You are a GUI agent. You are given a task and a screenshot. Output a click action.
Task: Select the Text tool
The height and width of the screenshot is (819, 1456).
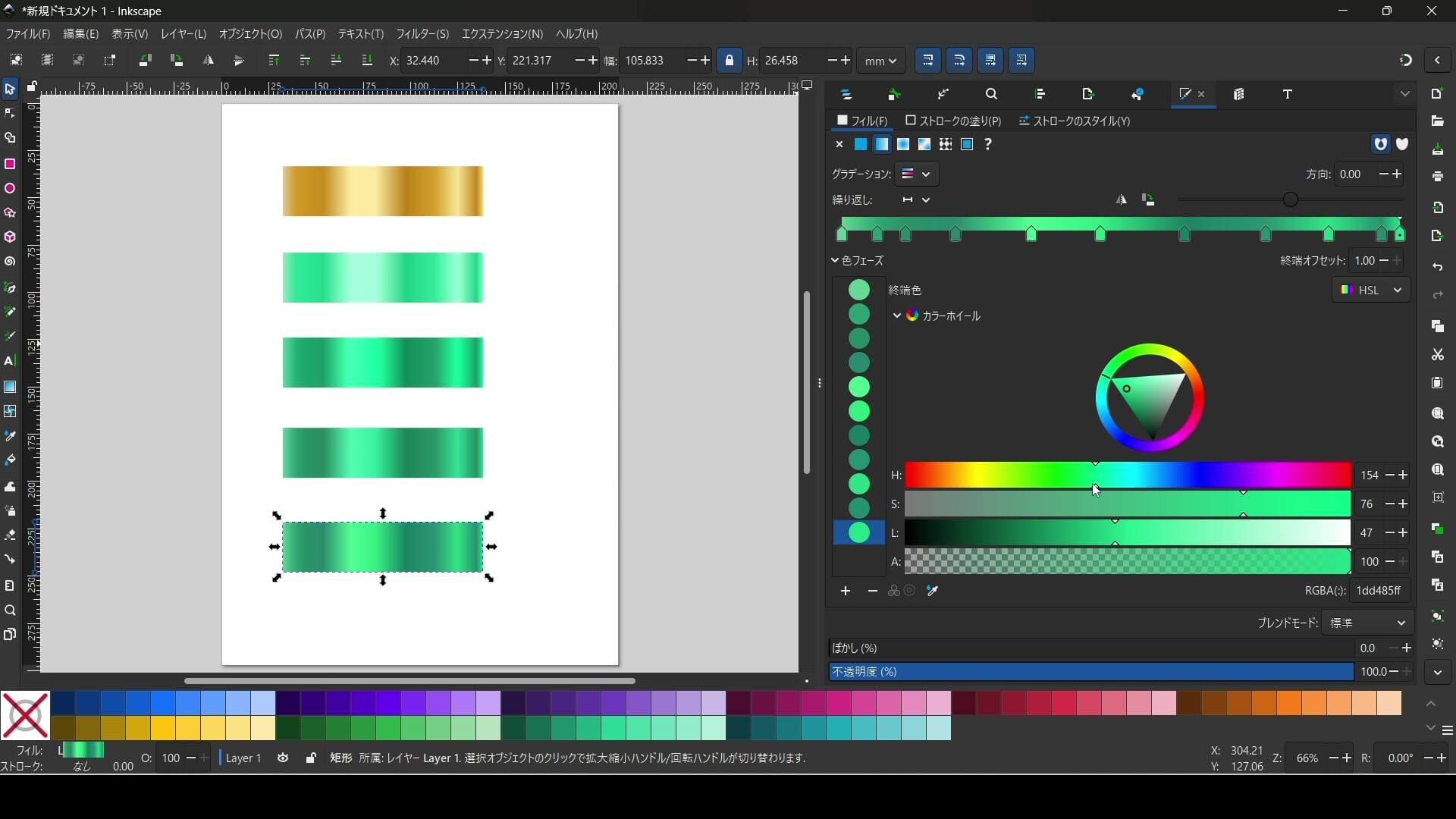tap(10, 361)
